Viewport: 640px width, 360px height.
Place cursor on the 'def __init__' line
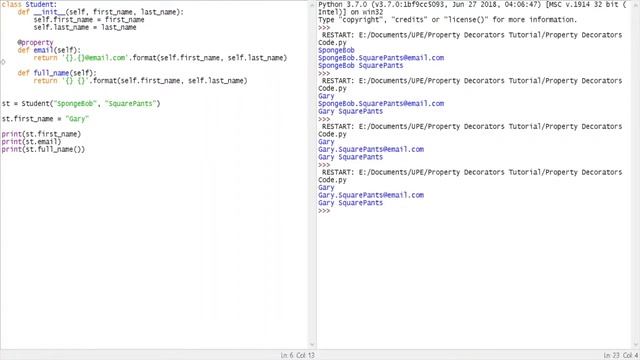tap(100, 12)
